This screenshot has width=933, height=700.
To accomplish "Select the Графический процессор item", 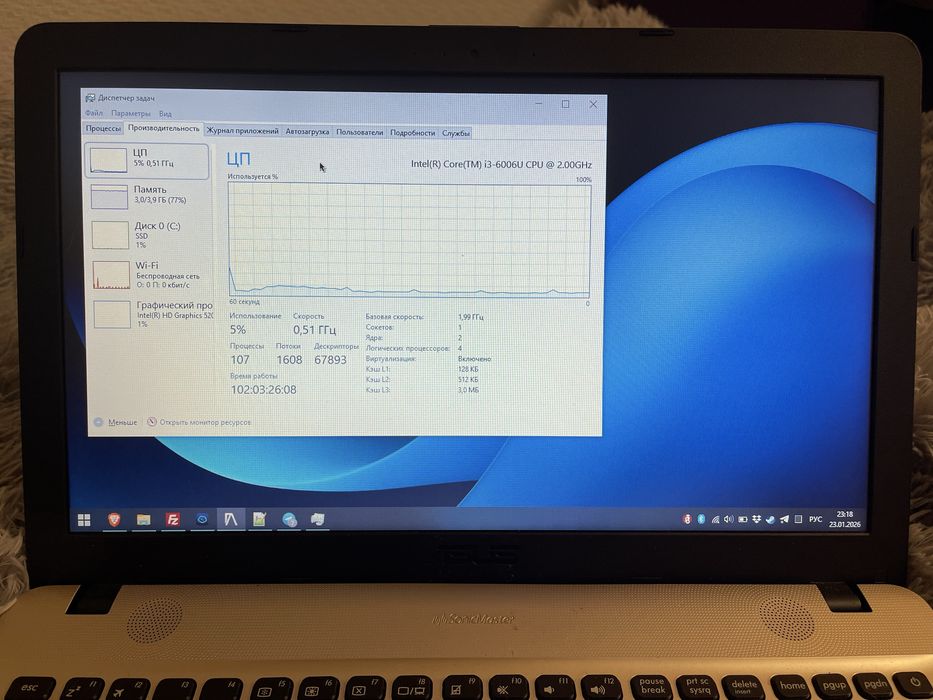I will tap(152, 314).
